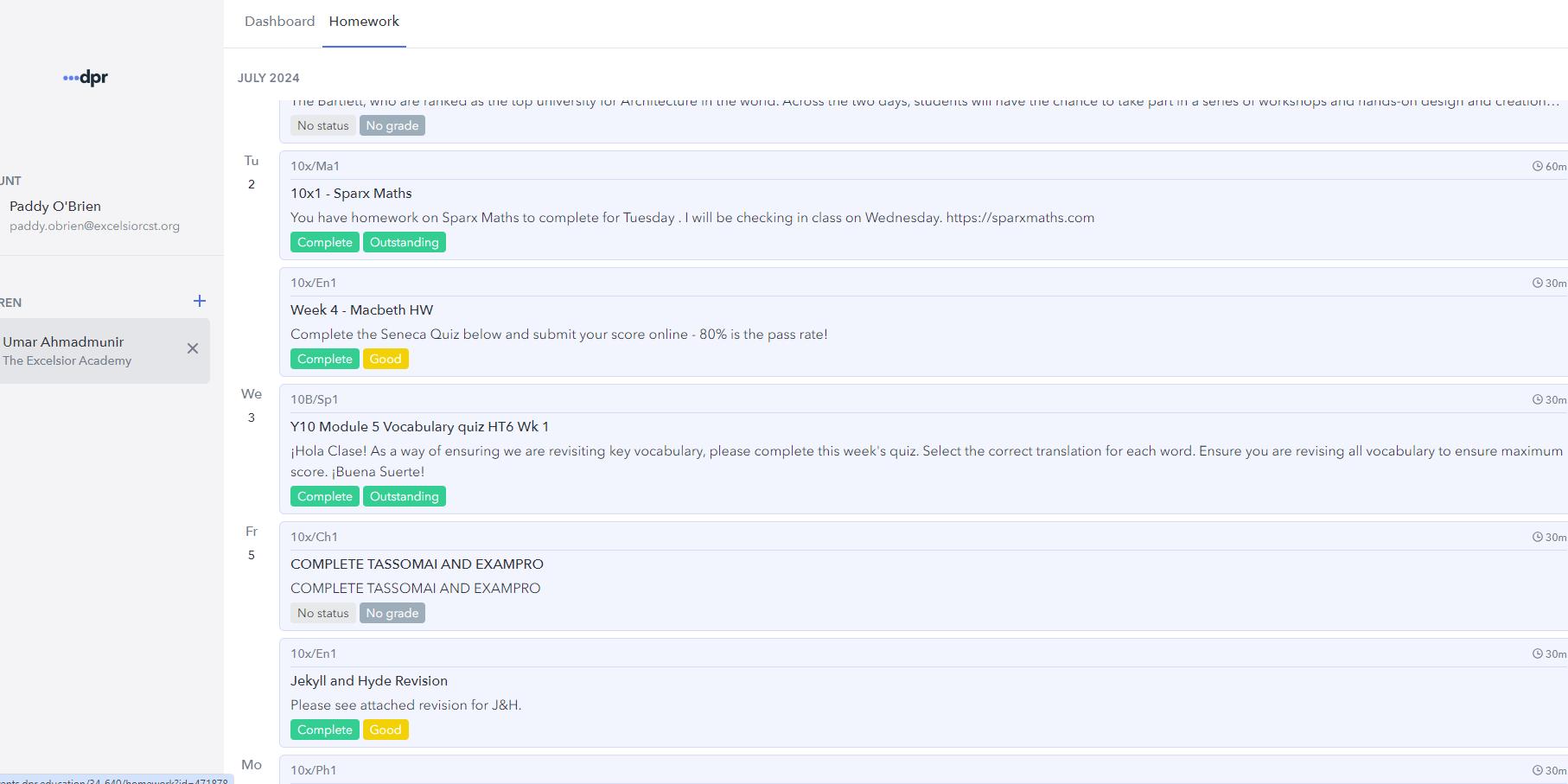This screenshot has width=1568, height=784.
Task: Click No status badge on TASSOMAI homework
Action: click(x=323, y=614)
